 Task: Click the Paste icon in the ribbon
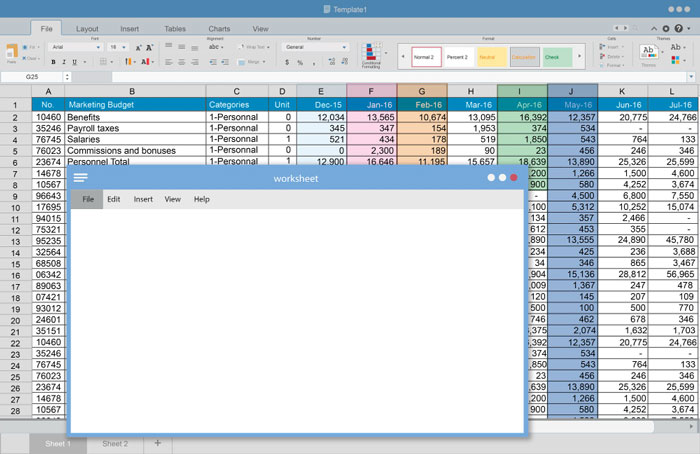pos(11,53)
